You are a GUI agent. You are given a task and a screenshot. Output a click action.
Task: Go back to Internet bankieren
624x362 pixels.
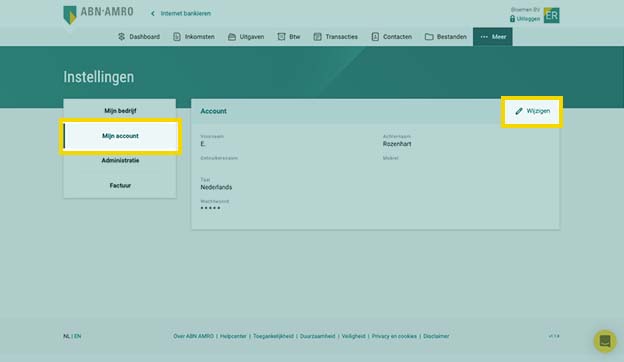(181, 14)
